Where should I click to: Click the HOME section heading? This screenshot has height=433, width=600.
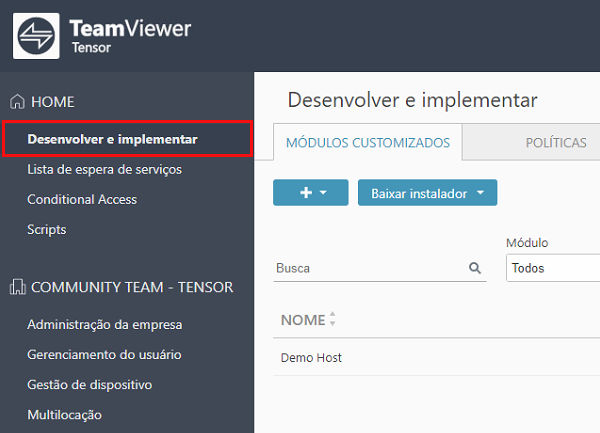[53, 102]
